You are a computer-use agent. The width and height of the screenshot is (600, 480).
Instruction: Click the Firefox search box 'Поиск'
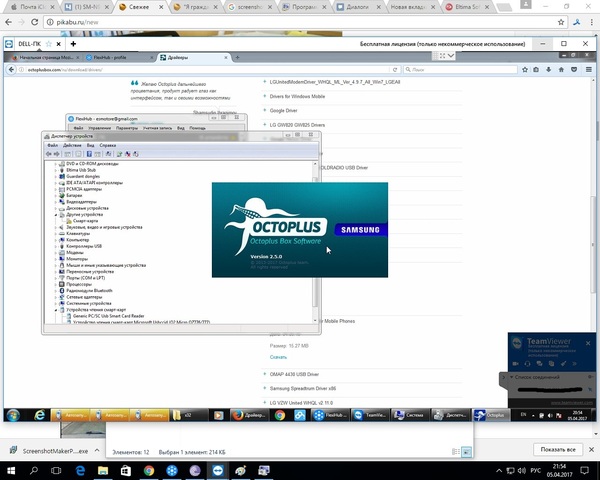point(460,70)
